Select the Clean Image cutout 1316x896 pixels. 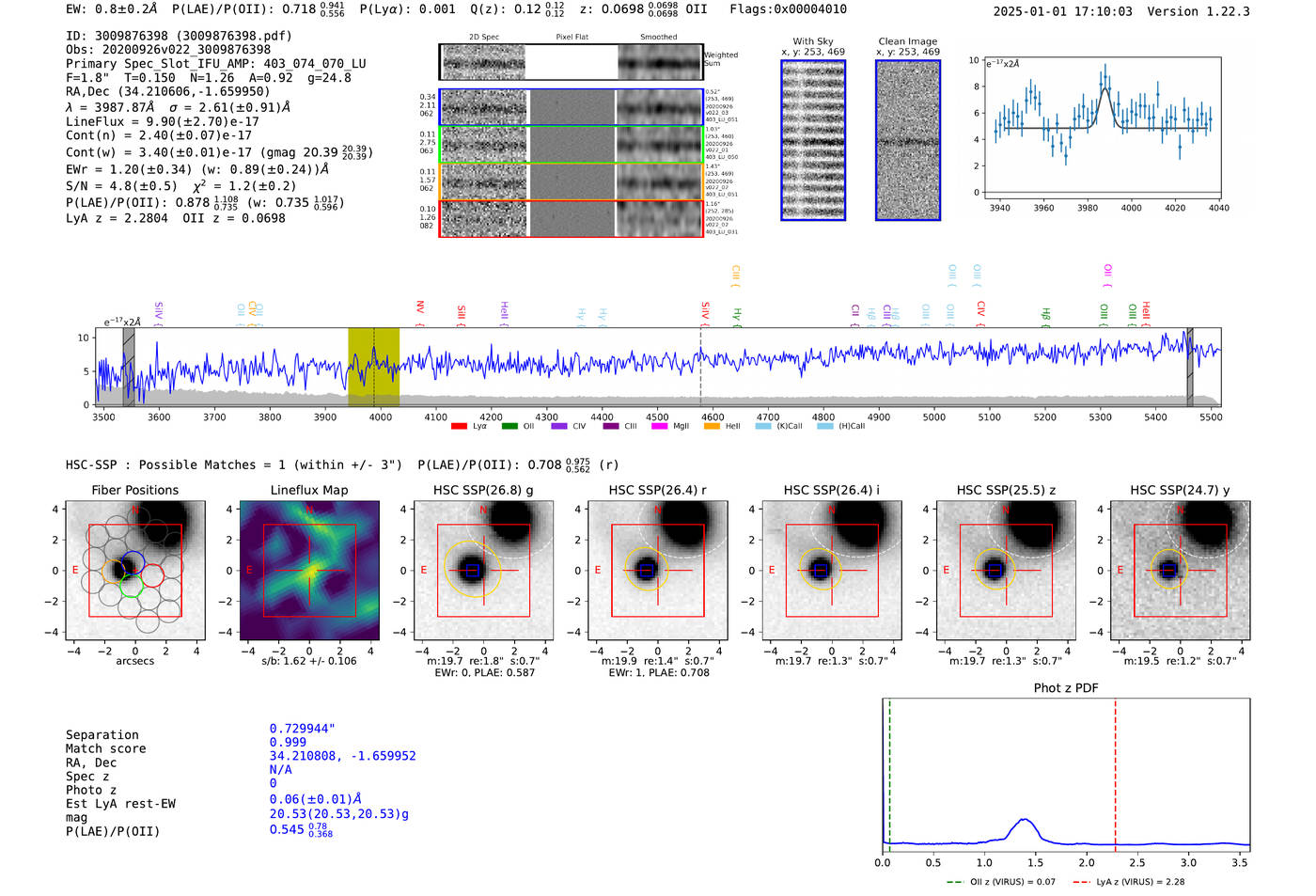907,141
